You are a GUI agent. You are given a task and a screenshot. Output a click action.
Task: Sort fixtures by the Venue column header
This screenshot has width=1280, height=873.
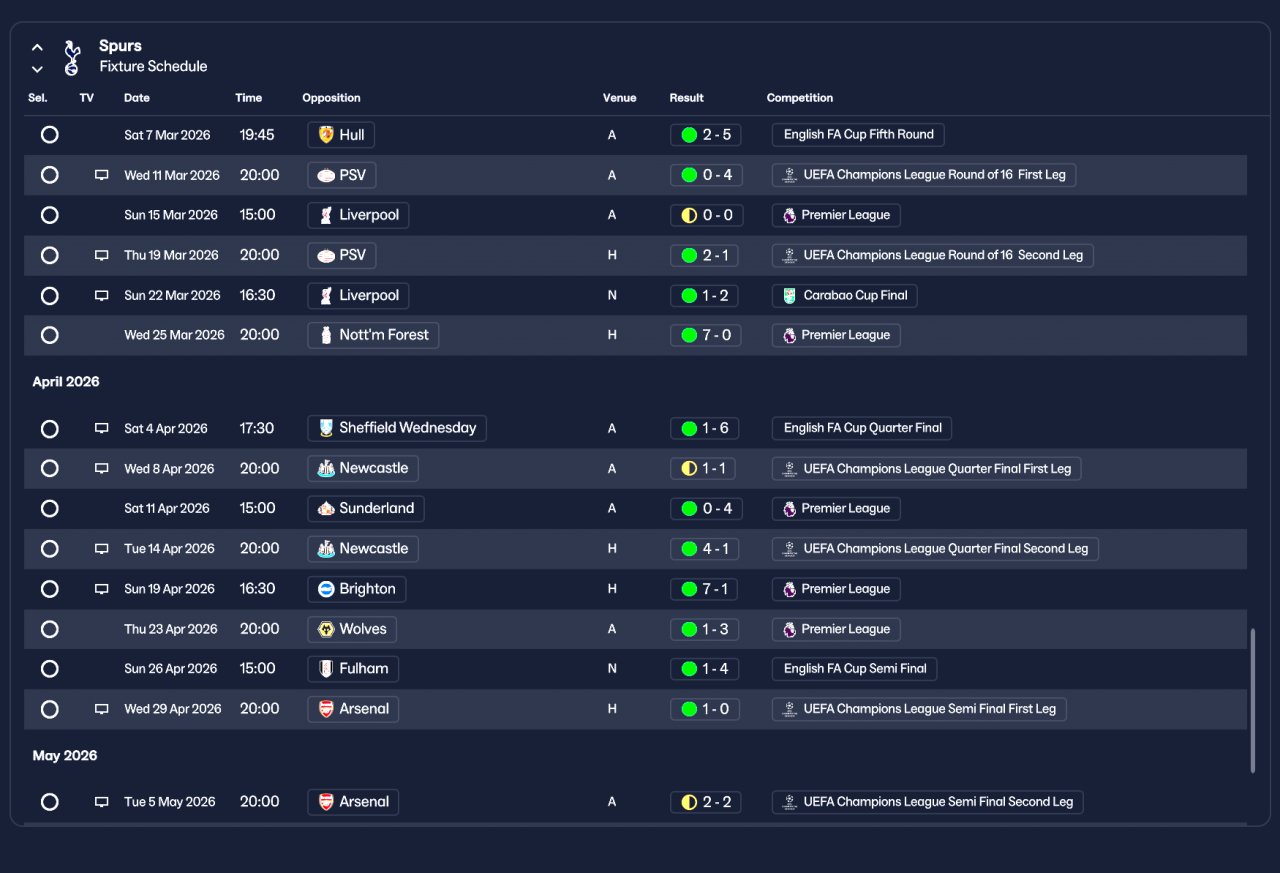[x=620, y=98]
